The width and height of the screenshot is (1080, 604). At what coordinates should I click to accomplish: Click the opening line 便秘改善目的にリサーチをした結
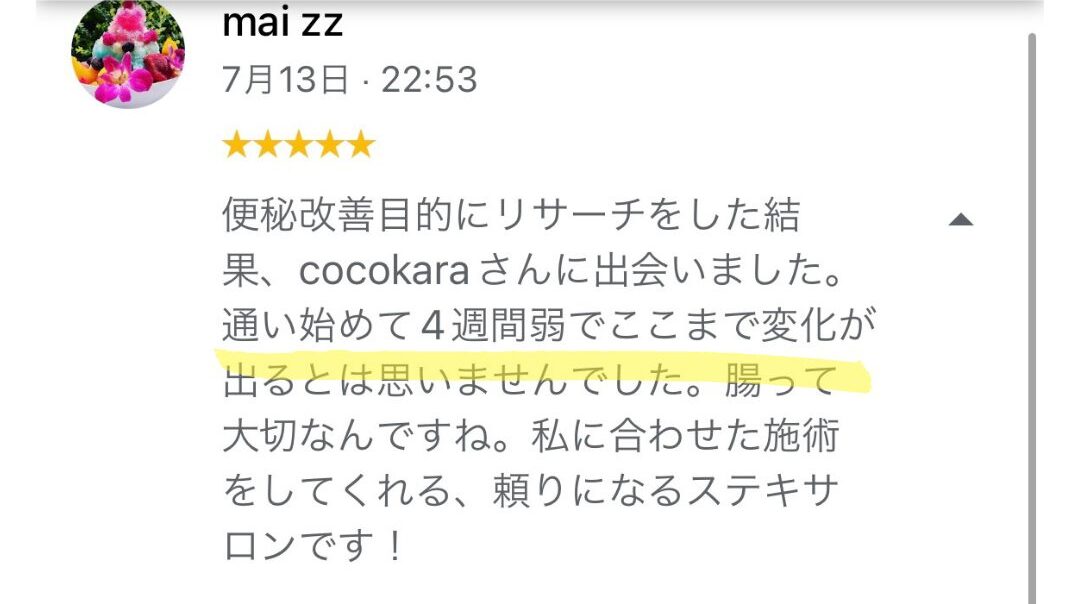click(x=511, y=215)
